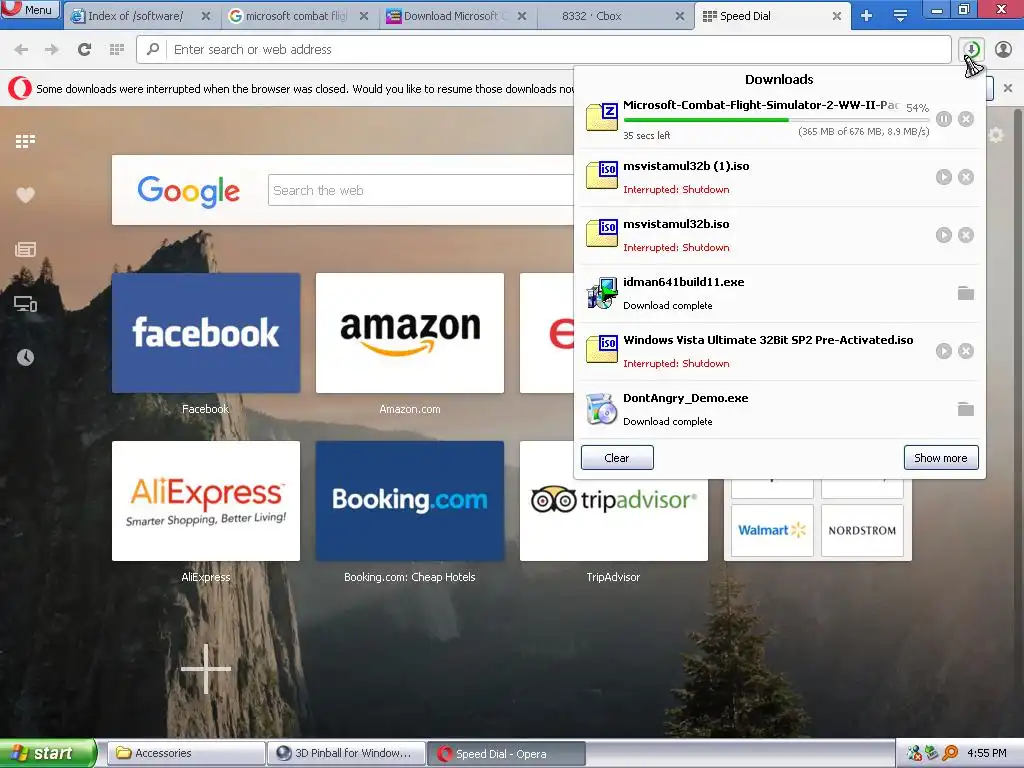The image size is (1024, 768).
Task: Switch to the 8332 Cbox tab
Action: pyautogui.click(x=592, y=16)
